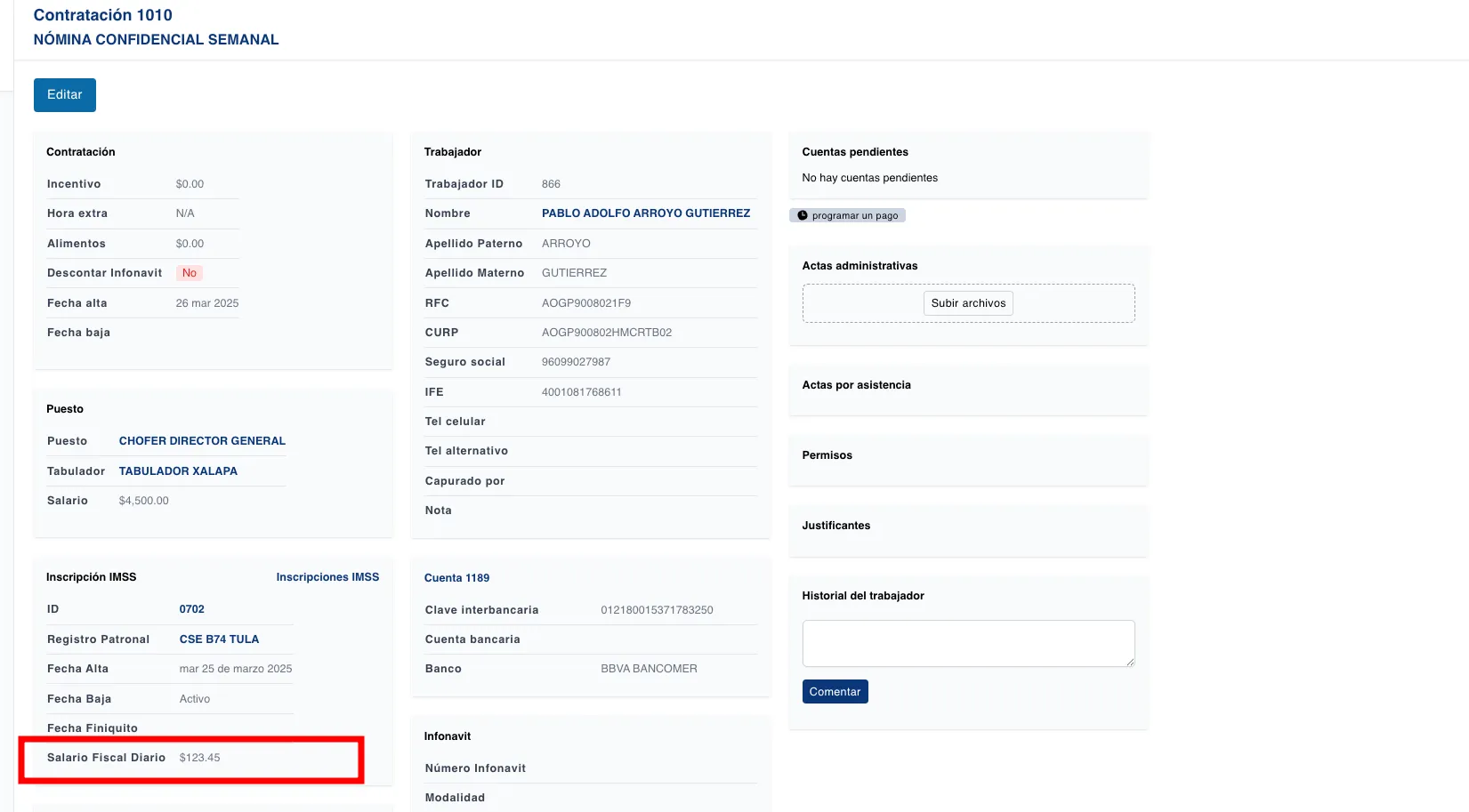This screenshot has height=812, width=1469.
Task: Go to Inscripciones IMSS
Action: click(x=327, y=577)
